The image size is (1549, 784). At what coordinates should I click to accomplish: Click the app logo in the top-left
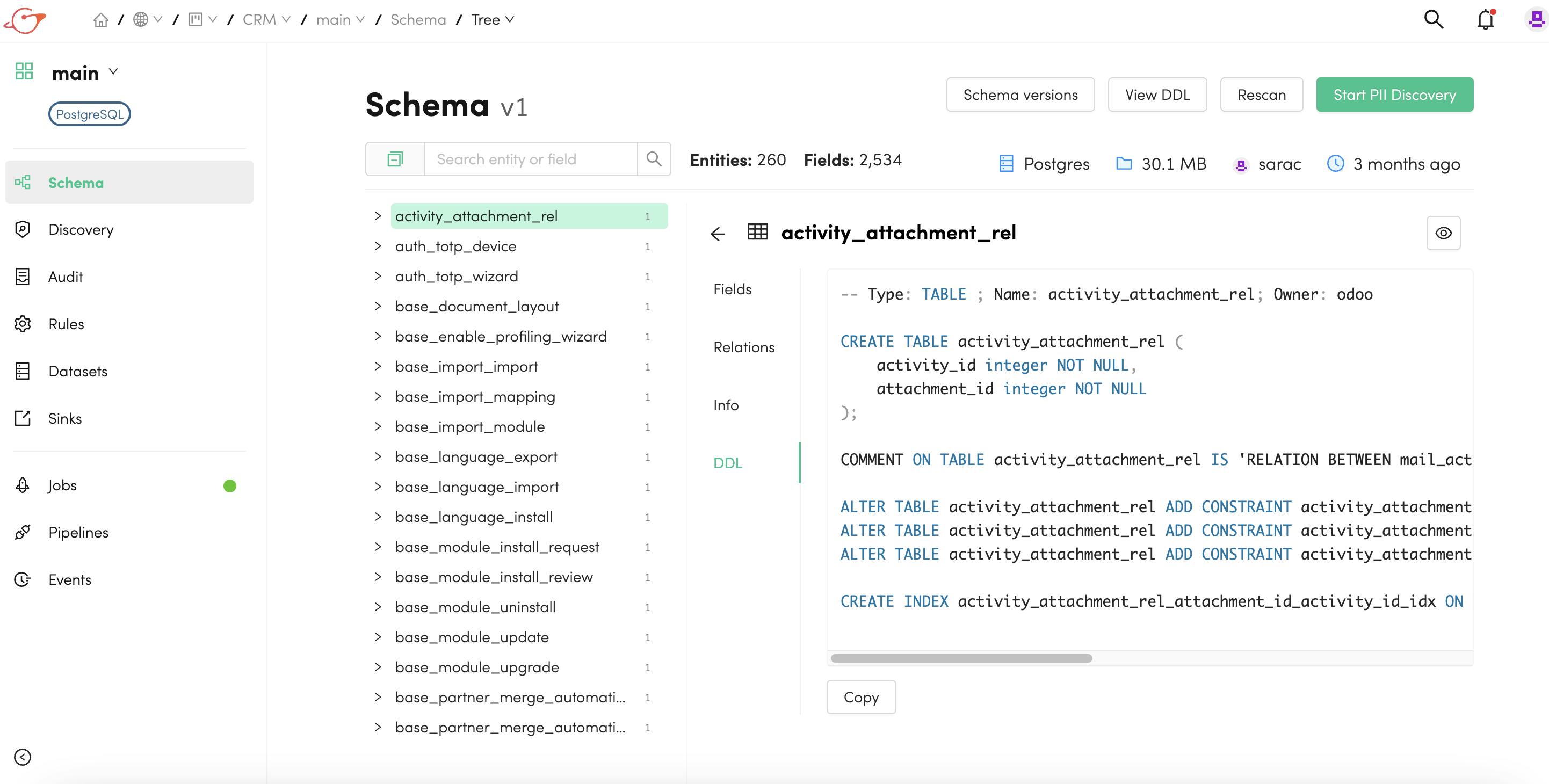[x=25, y=20]
